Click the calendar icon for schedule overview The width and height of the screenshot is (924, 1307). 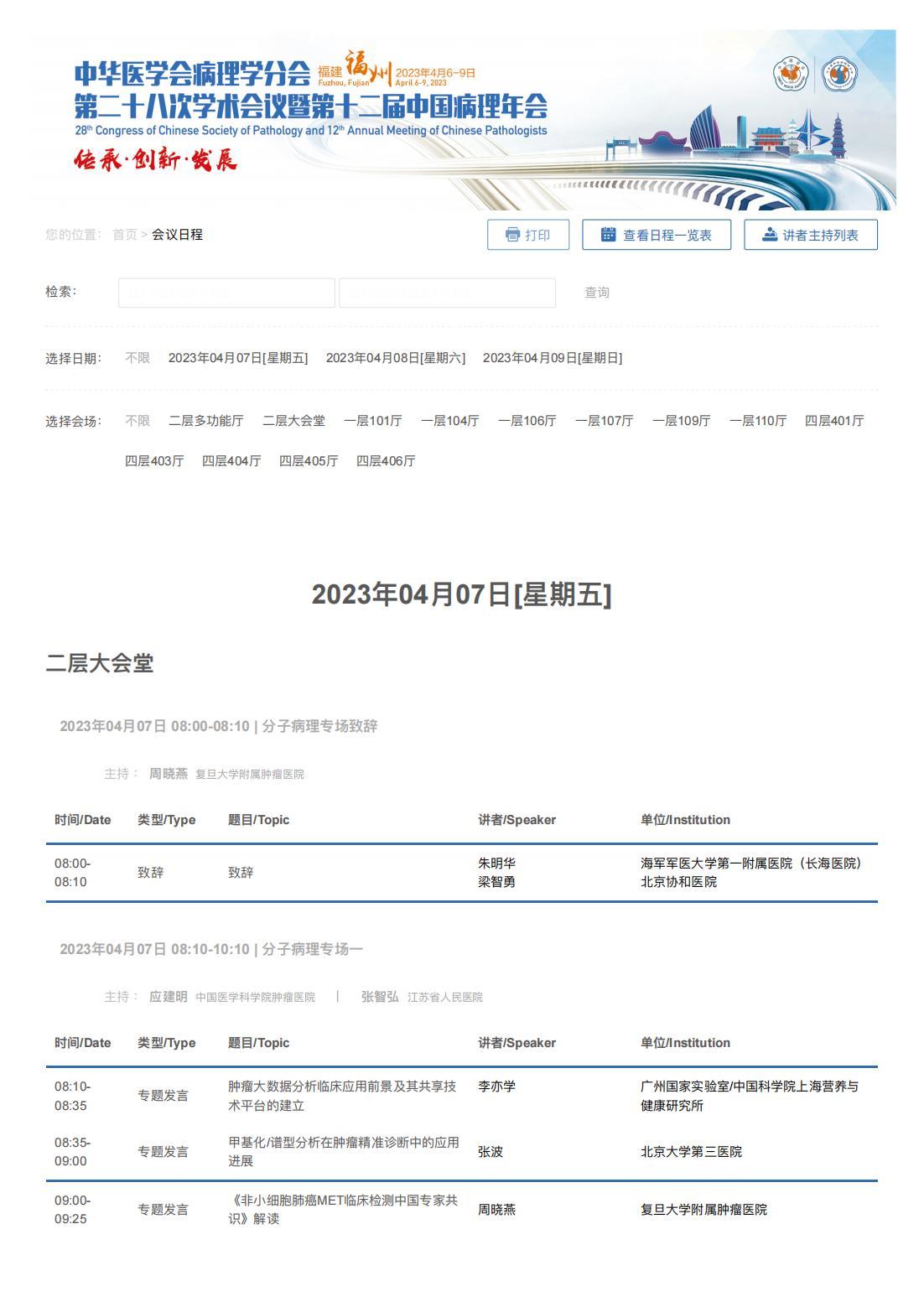pyautogui.click(x=609, y=235)
